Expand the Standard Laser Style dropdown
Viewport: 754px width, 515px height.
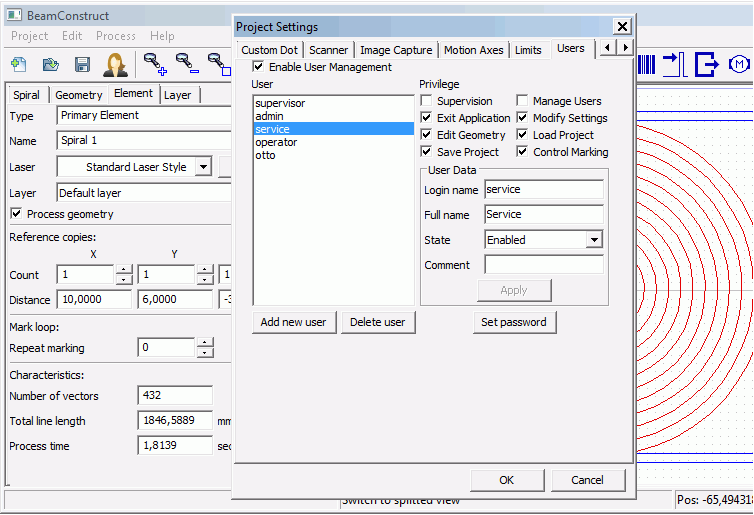203,167
